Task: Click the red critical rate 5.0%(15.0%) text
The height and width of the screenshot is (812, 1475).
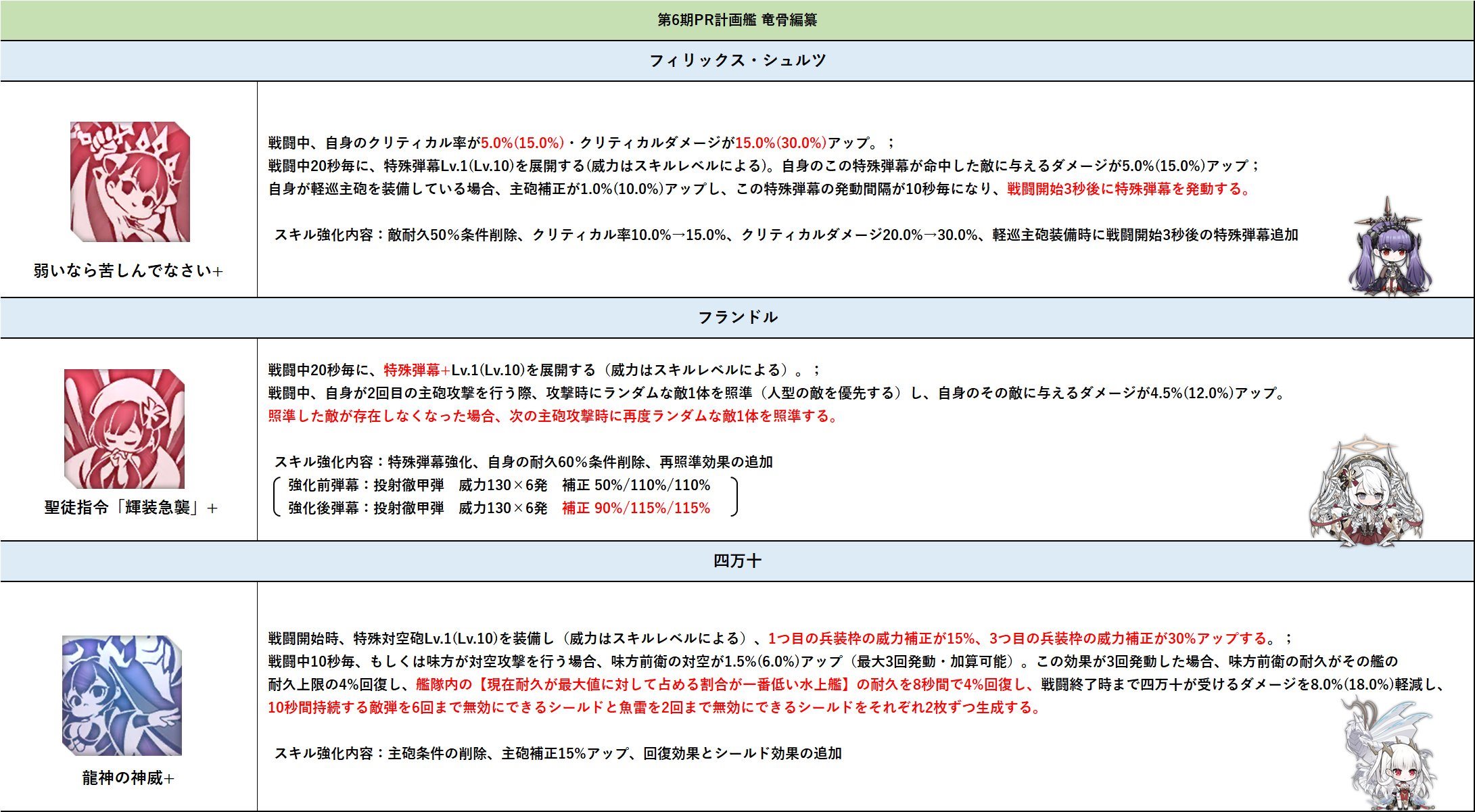Action: coord(522,143)
